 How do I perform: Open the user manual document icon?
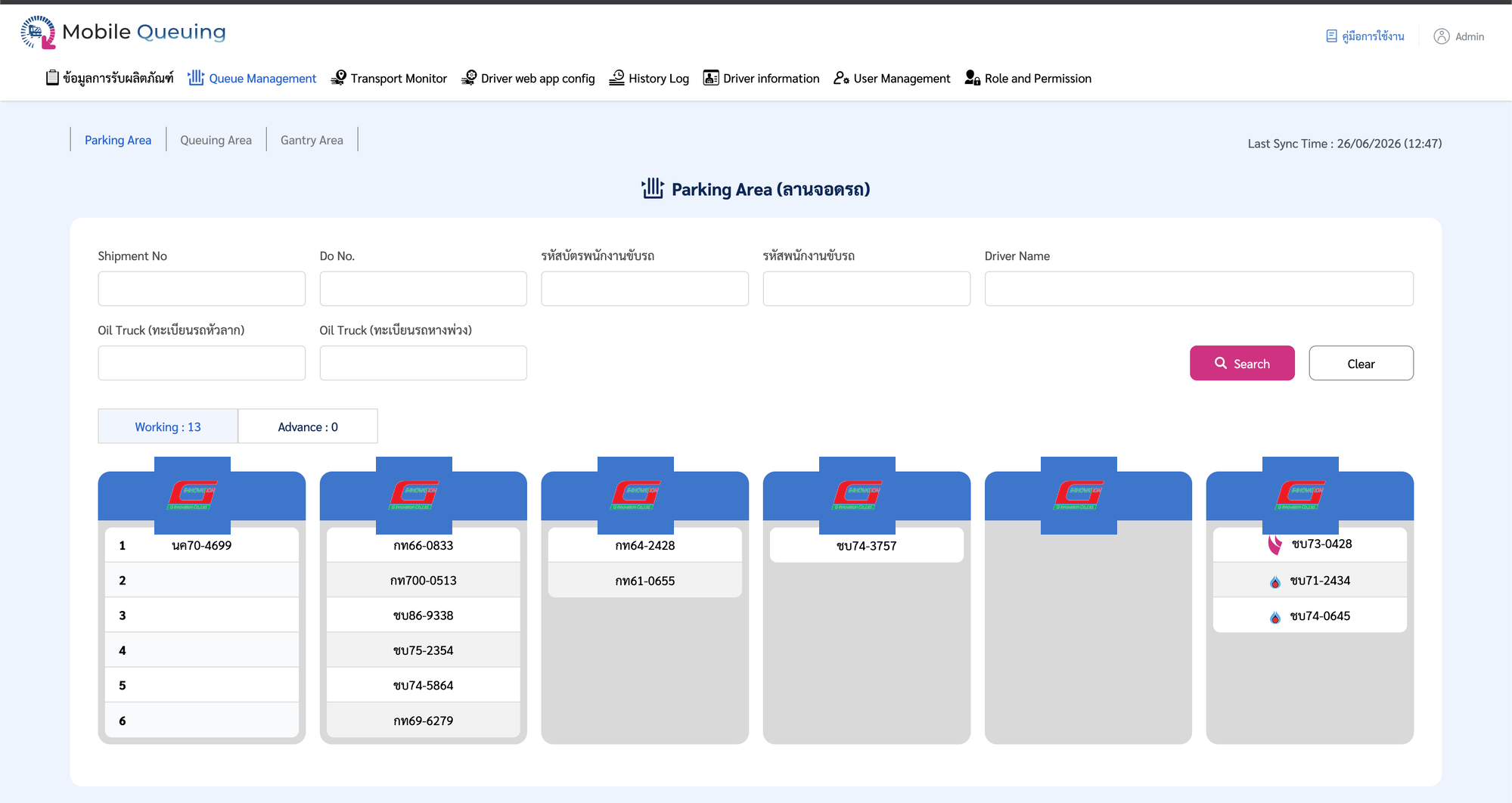(x=1331, y=36)
